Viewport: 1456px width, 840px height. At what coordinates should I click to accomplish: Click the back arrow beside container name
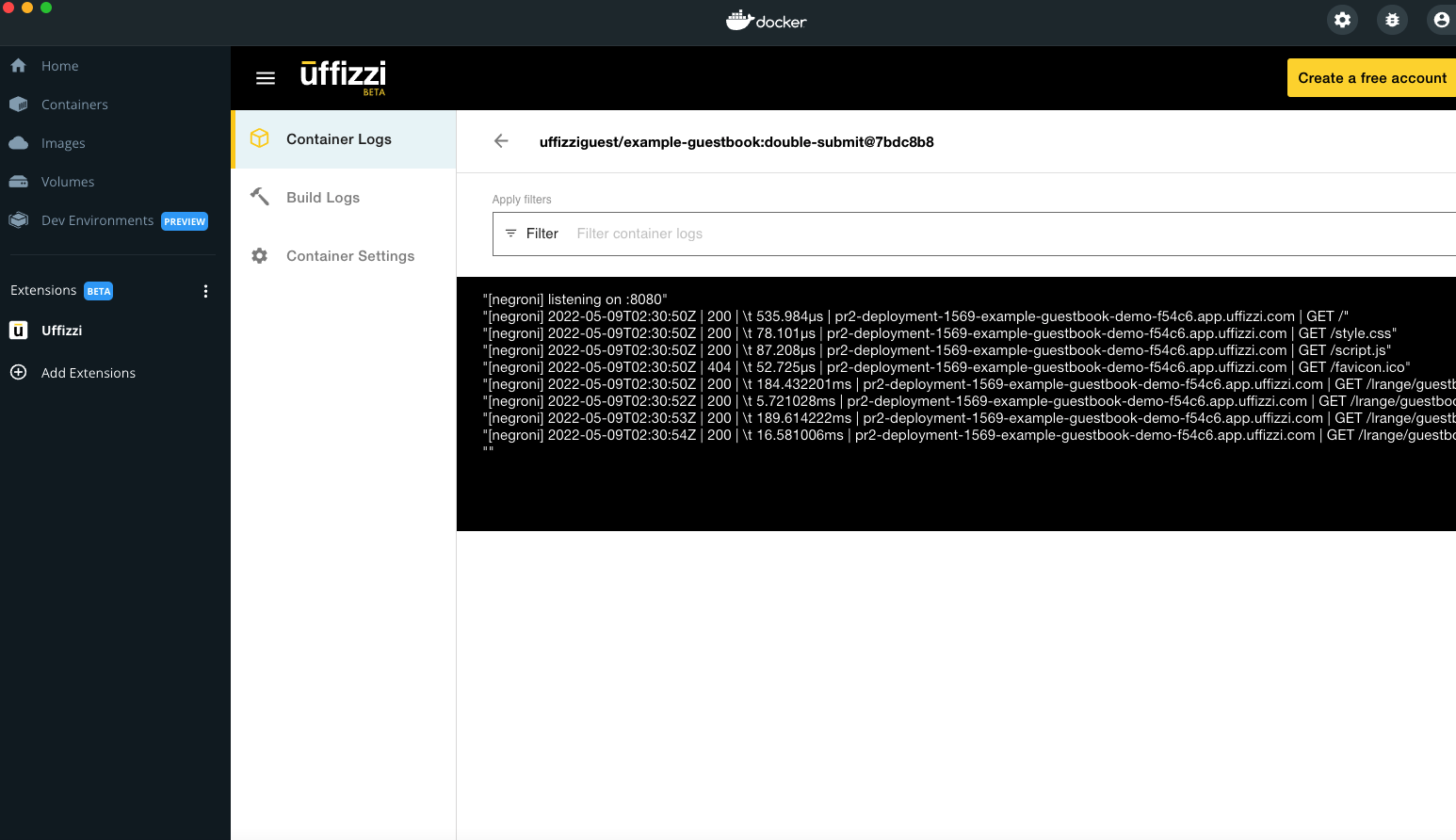(x=501, y=141)
